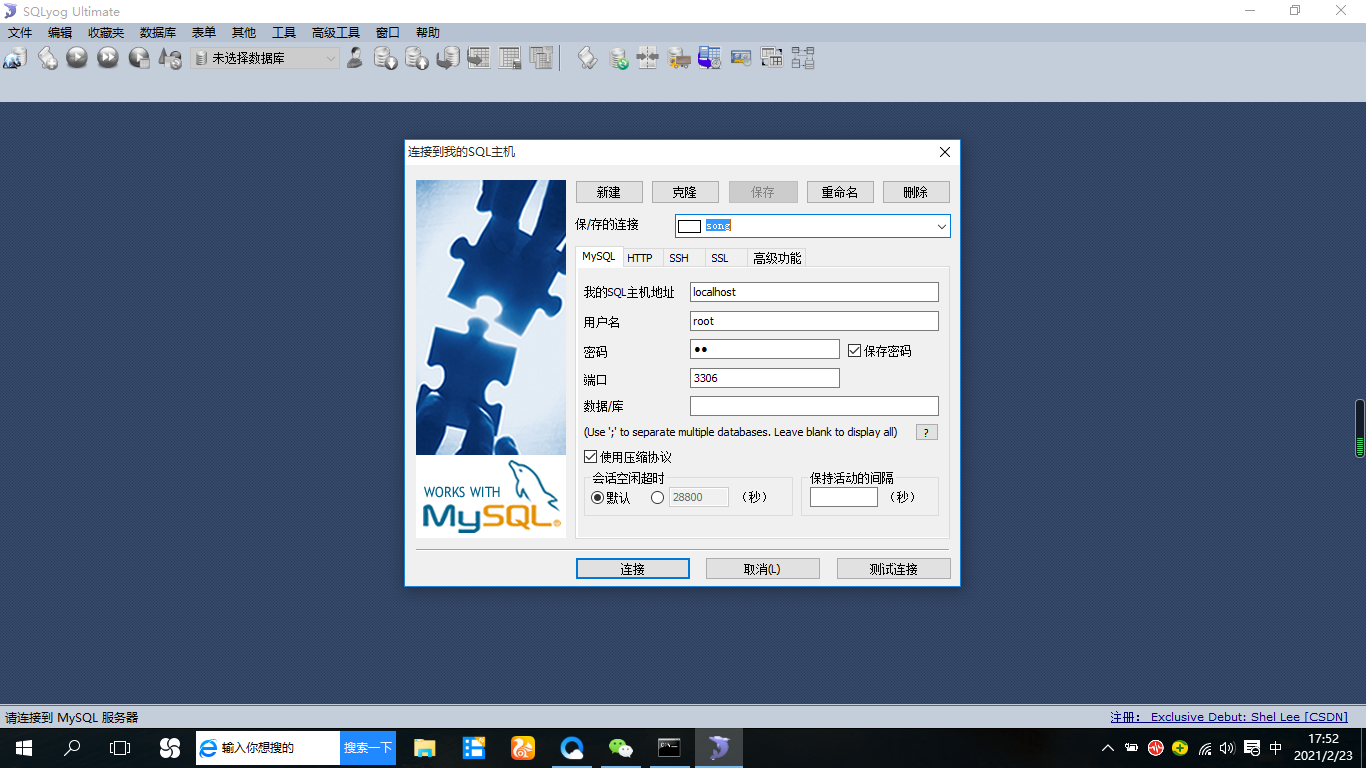Screen dimensions: 1366x768
Task: Open the database synchronization wizard icon
Action: (x=619, y=58)
